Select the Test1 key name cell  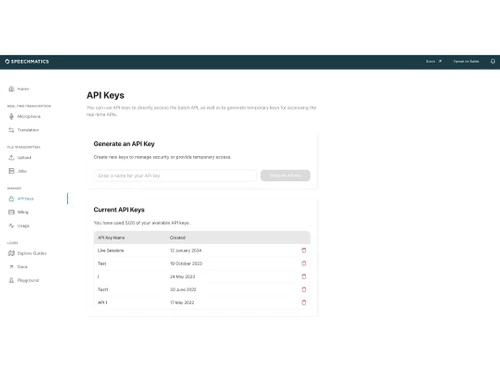coord(103,289)
